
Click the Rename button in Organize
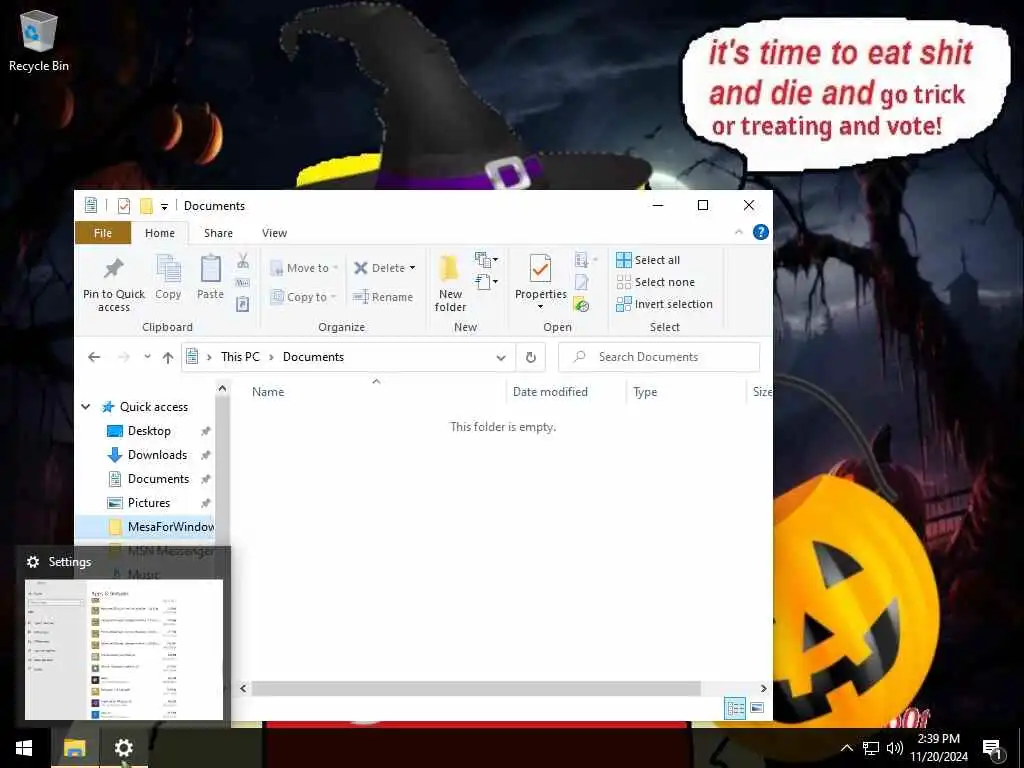tap(383, 297)
